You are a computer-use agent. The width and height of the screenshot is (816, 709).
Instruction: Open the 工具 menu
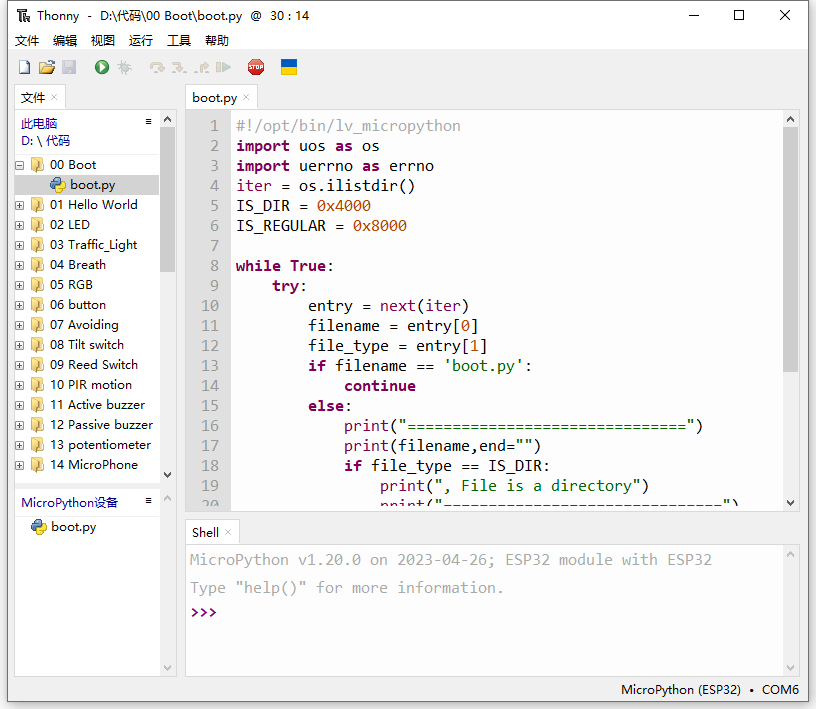tap(178, 41)
